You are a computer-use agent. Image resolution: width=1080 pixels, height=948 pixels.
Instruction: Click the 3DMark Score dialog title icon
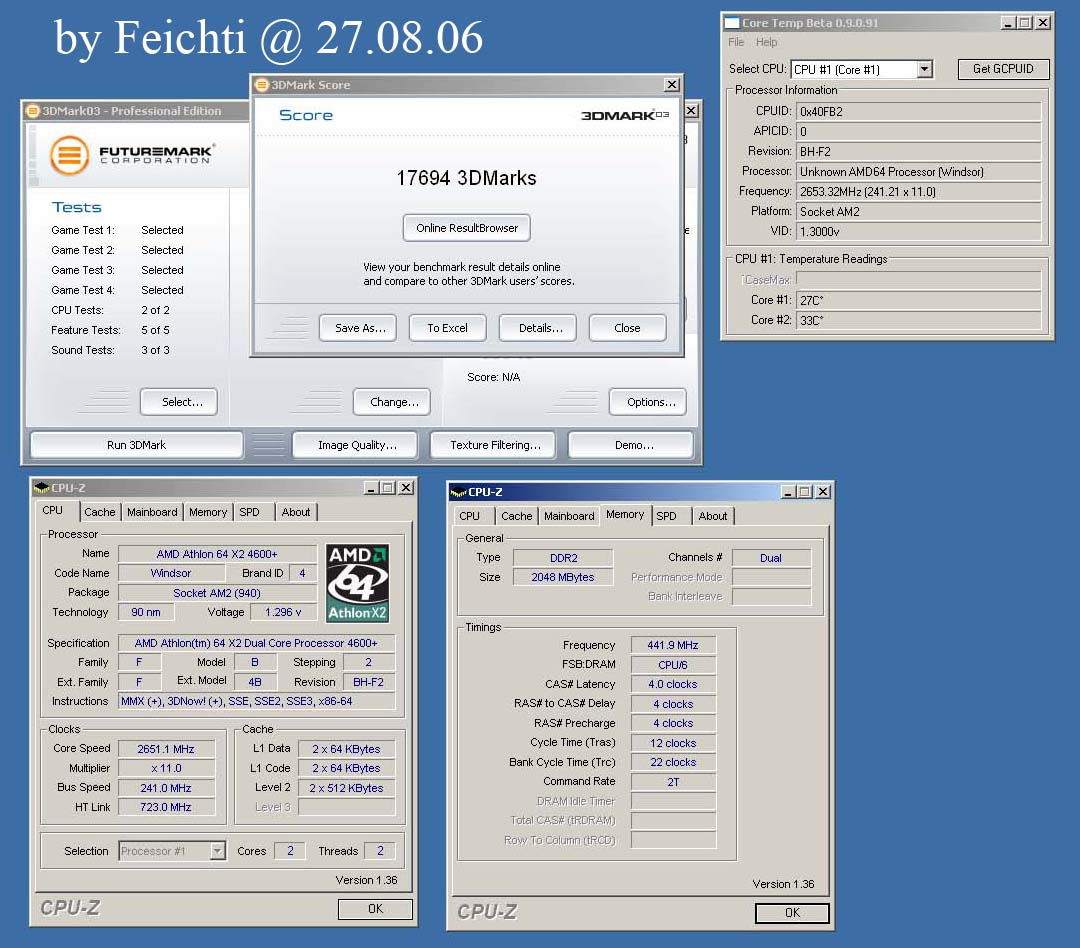[262, 85]
